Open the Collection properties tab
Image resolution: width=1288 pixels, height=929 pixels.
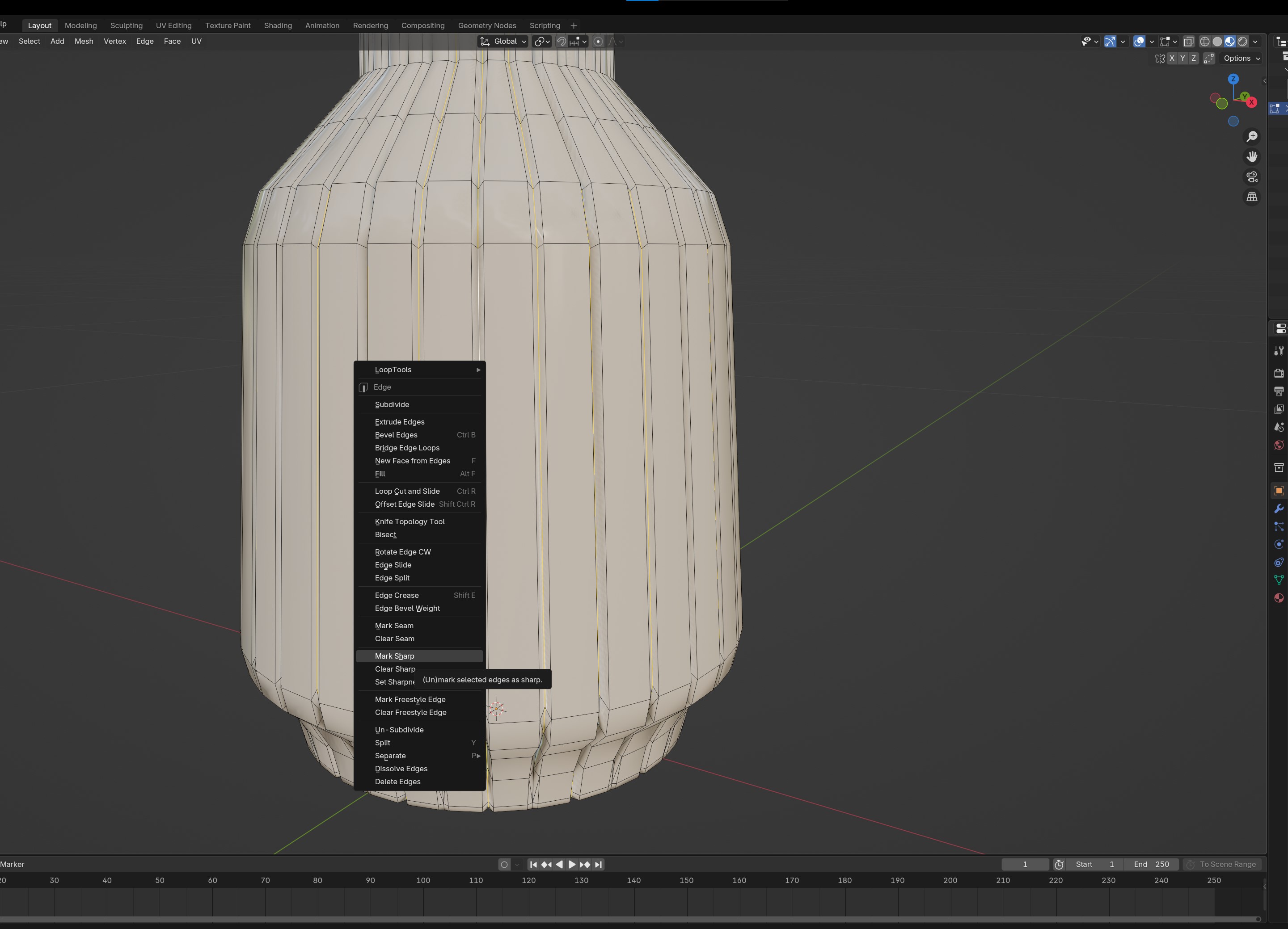pos(1278,467)
